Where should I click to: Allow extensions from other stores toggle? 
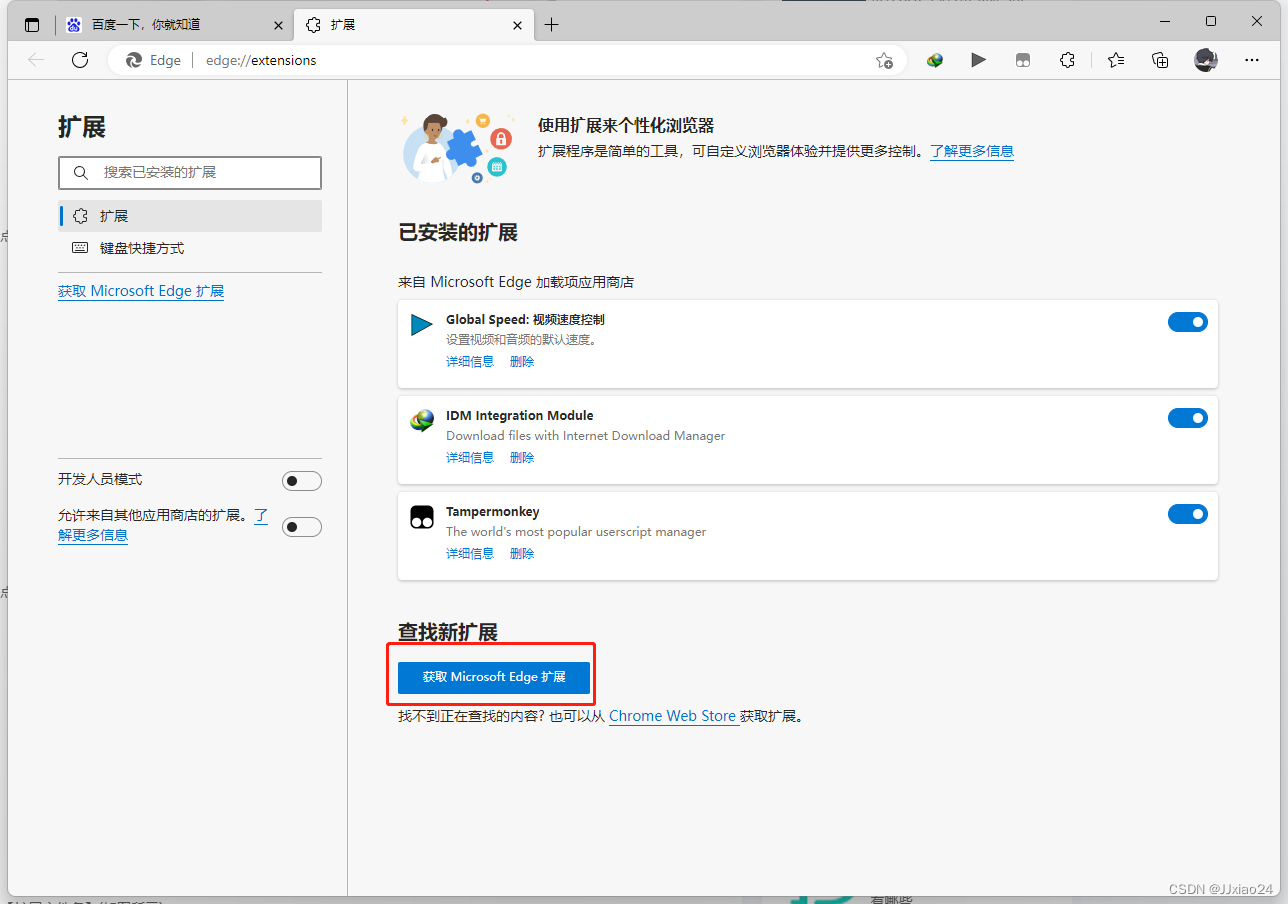302,527
